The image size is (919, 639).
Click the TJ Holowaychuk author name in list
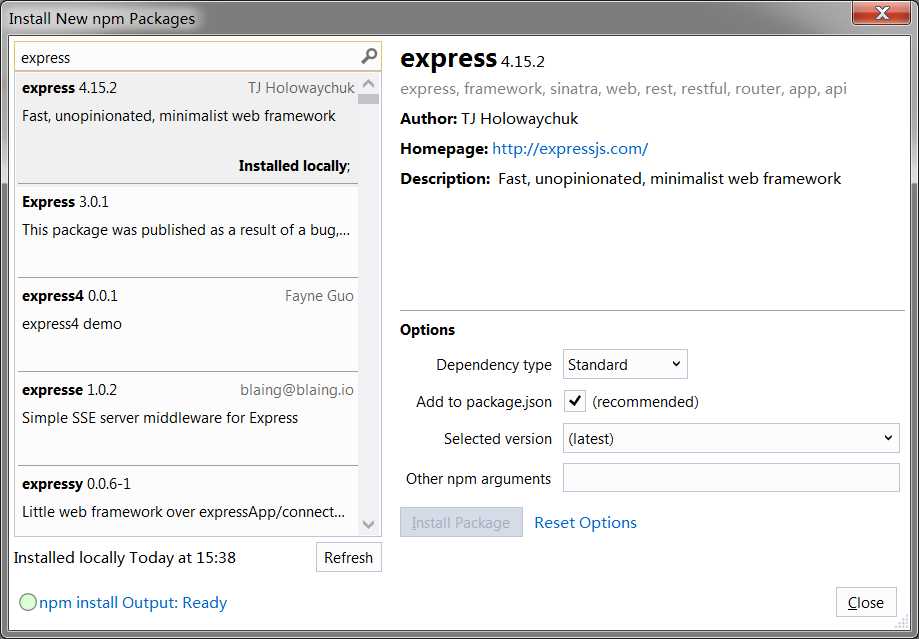point(301,88)
